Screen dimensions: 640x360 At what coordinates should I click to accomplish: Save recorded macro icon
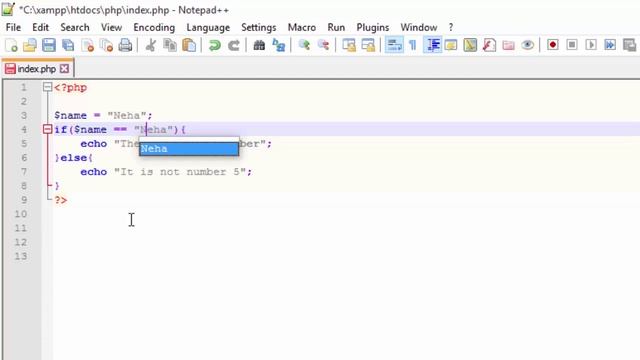(629, 45)
